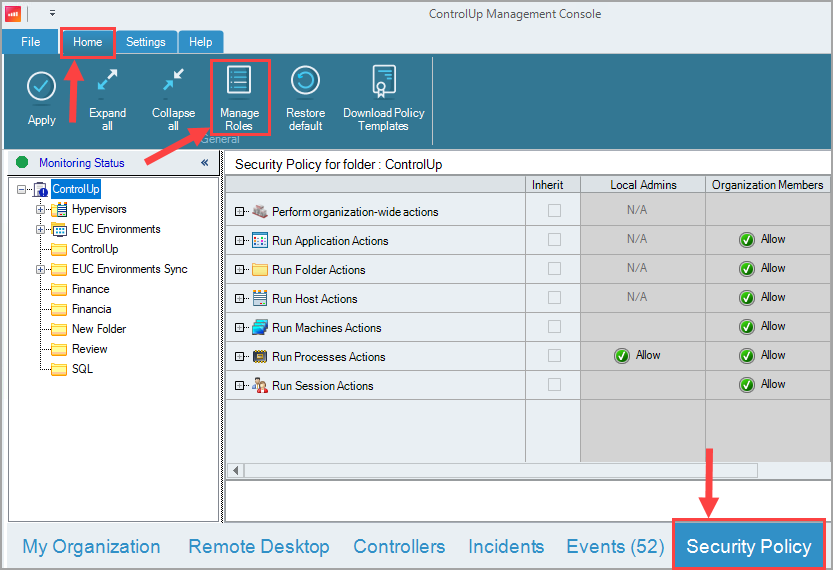Click the Perform organization-wide actions icon

click(260, 211)
